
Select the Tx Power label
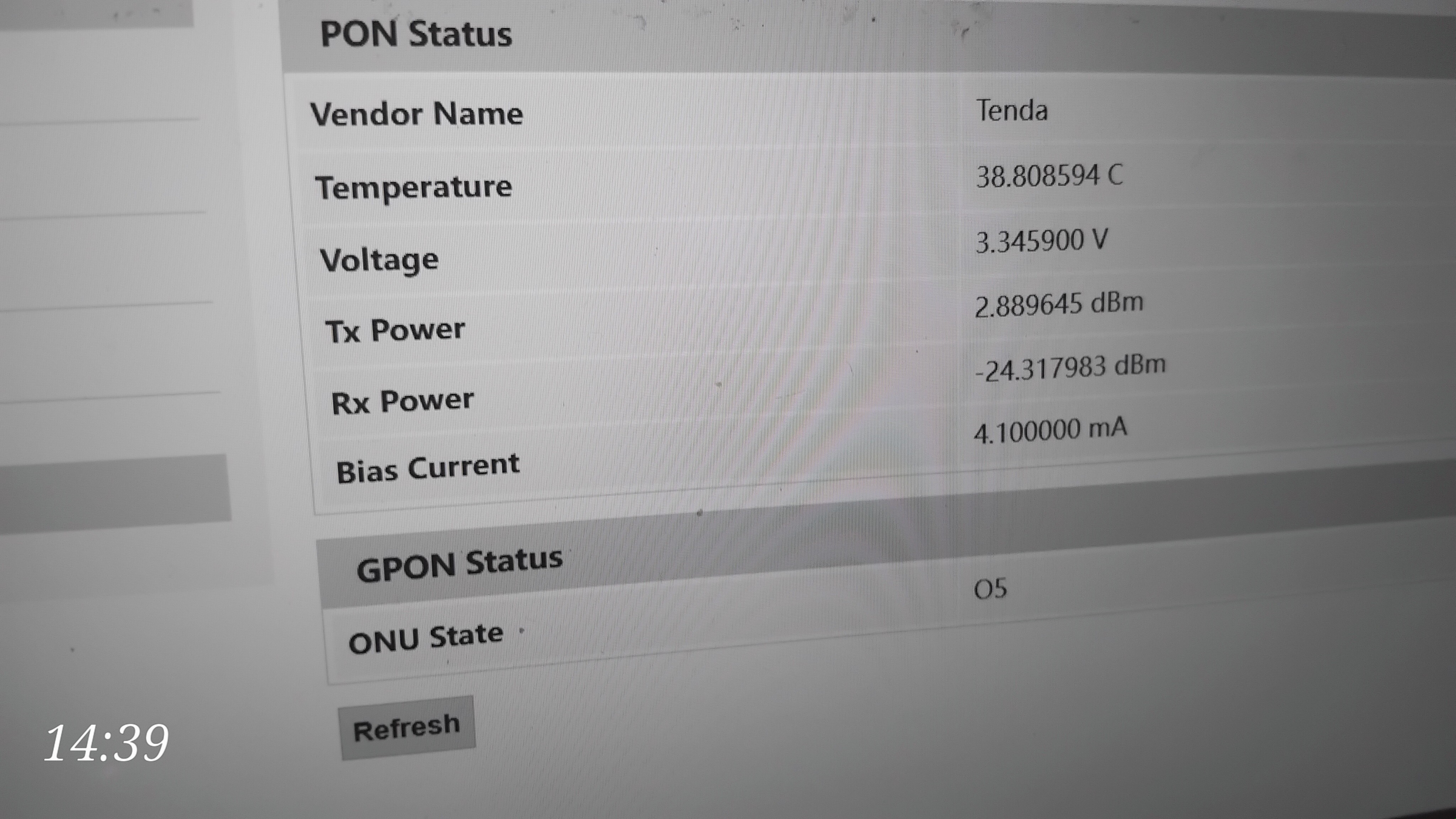[x=395, y=330]
